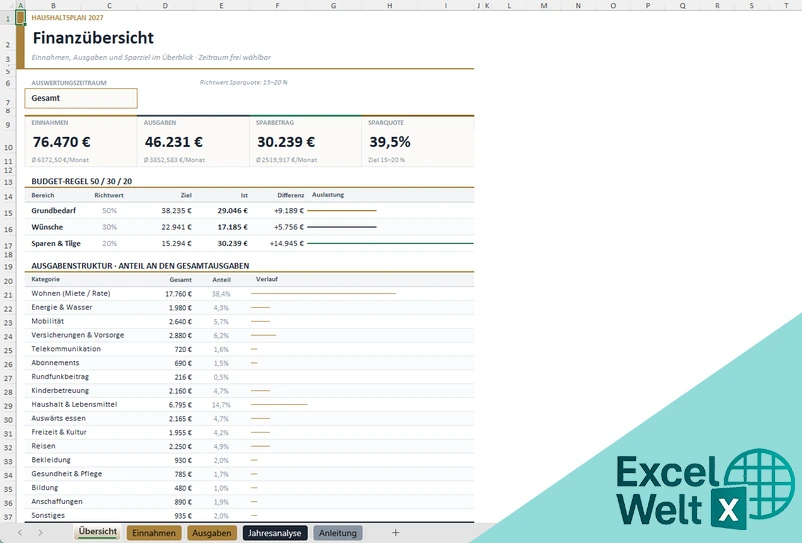Click the Bekleidung category

point(51,460)
